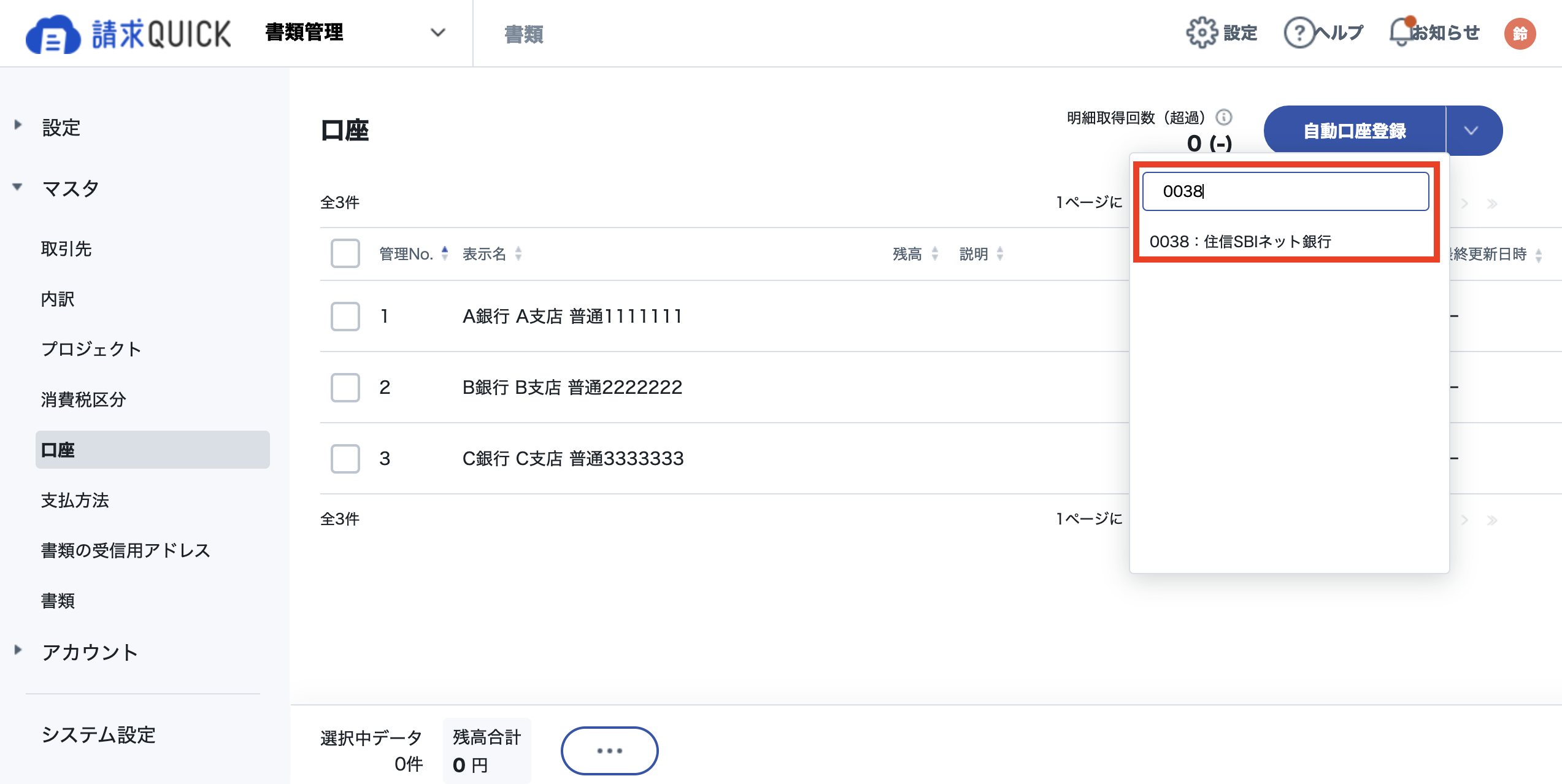This screenshot has width=1562, height=784.
Task: Collapse the マスタ sidebar section
Action: [18, 186]
